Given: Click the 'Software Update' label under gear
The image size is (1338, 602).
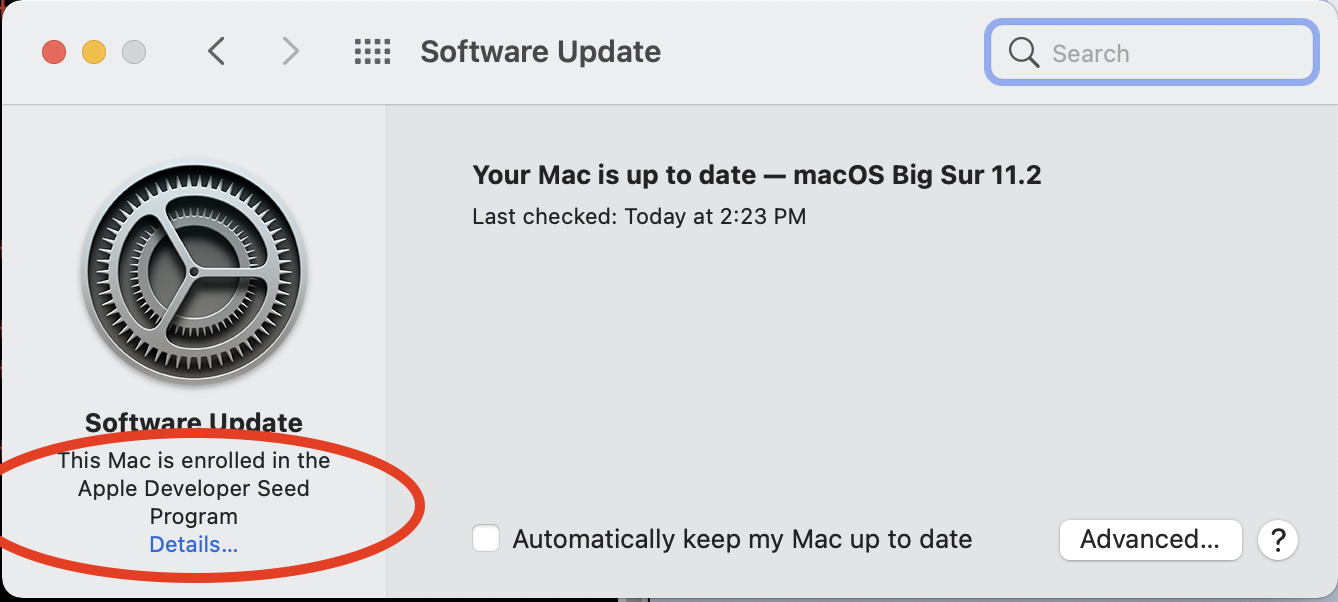Looking at the screenshot, I should click(x=193, y=422).
